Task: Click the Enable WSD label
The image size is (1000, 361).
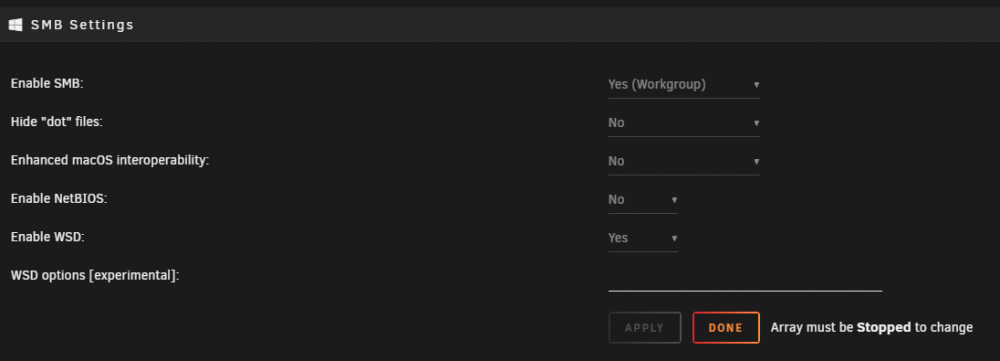Action: point(48,237)
